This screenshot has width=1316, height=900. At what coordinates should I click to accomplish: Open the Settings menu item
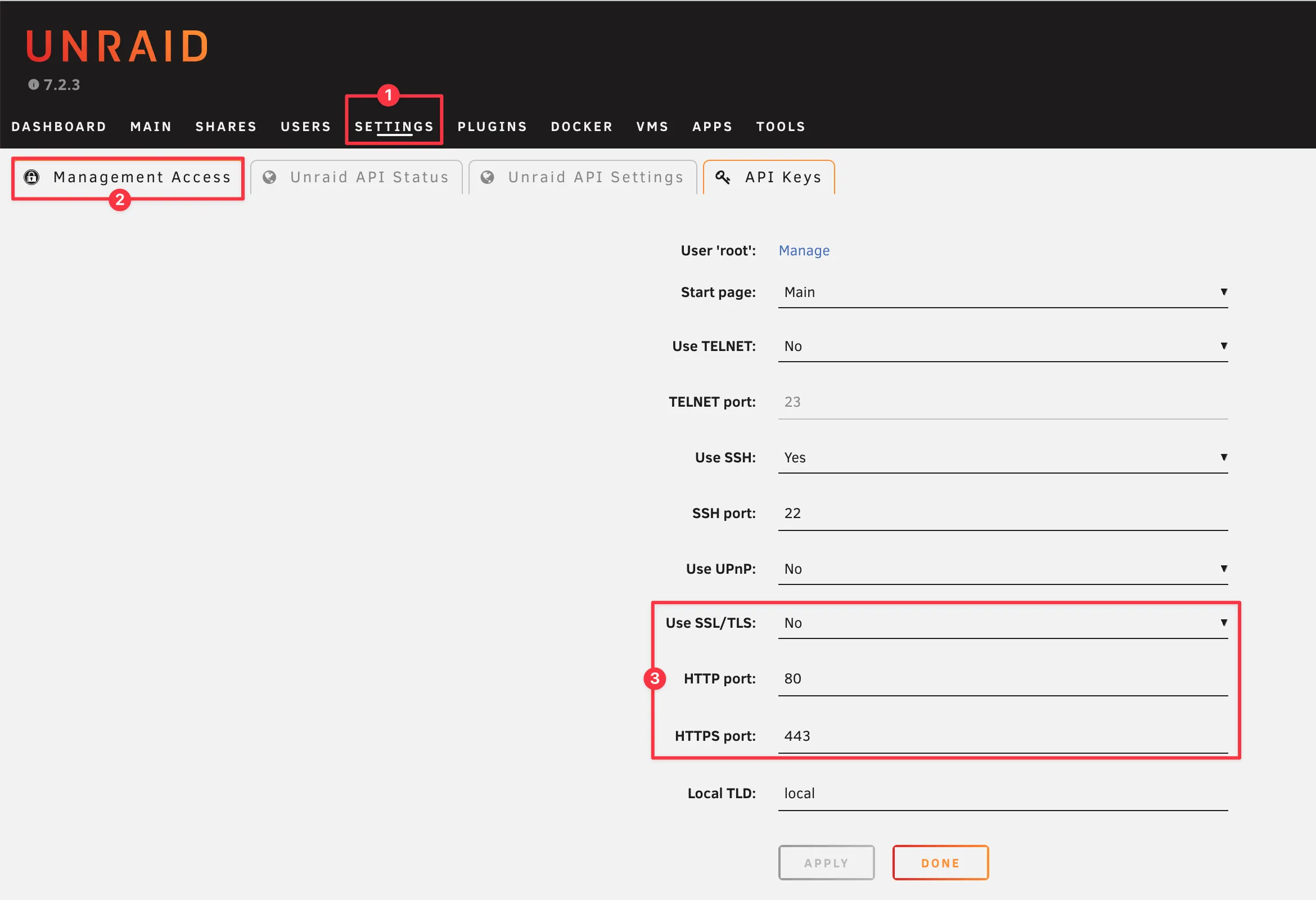(394, 127)
